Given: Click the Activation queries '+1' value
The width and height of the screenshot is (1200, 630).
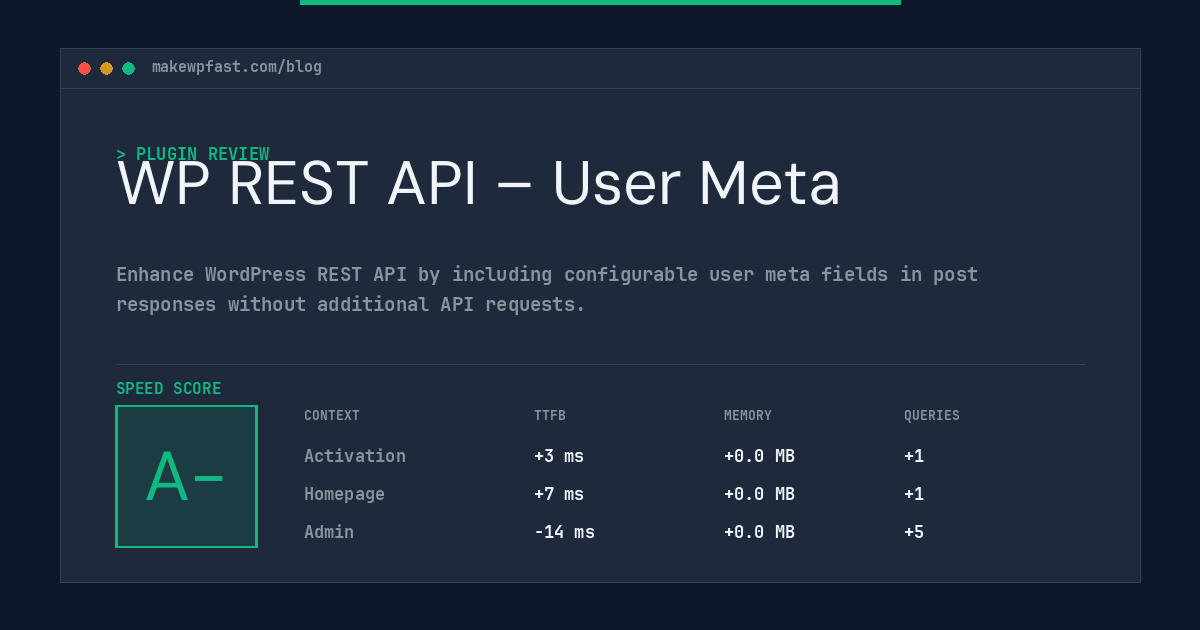Looking at the screenshot, I should [x=914, y=456].
